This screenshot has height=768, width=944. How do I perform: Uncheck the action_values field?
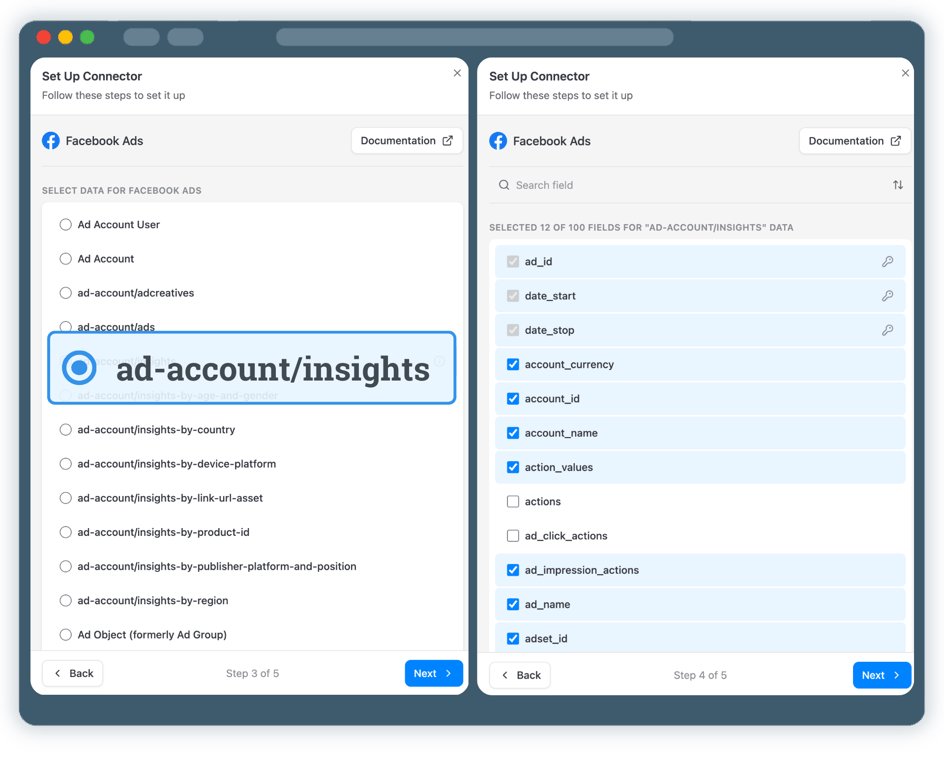(x=513, y=467)
